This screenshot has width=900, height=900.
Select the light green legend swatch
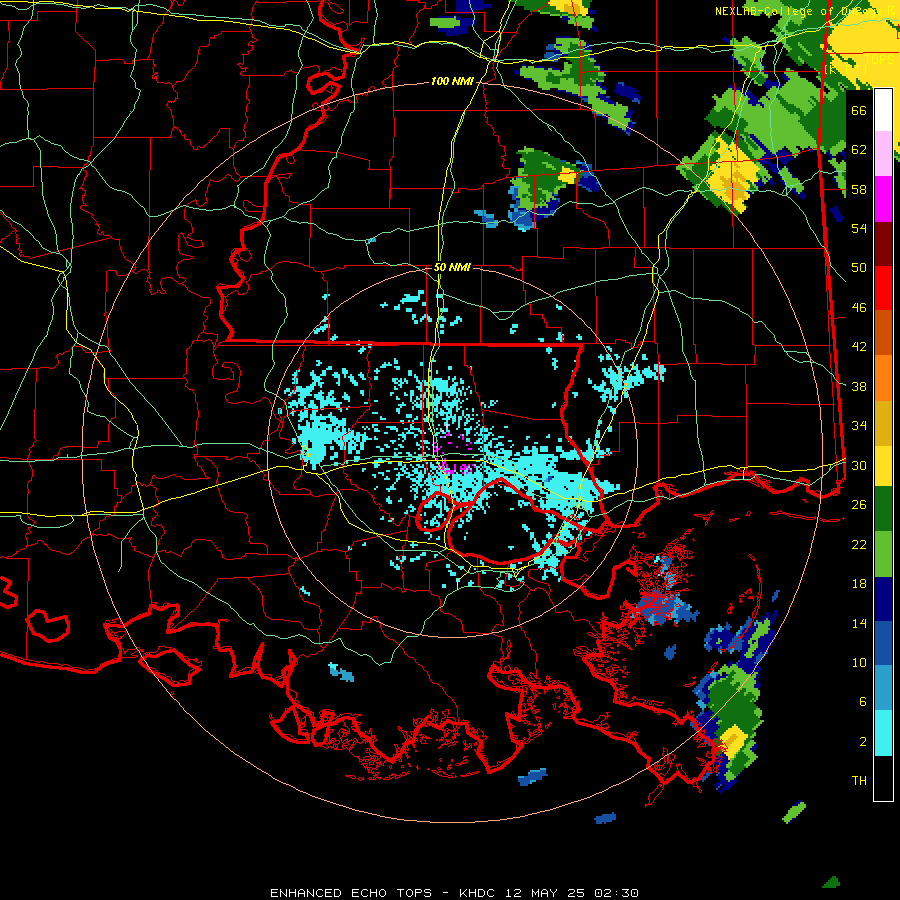pyautogui.click(x=883, y=553)
